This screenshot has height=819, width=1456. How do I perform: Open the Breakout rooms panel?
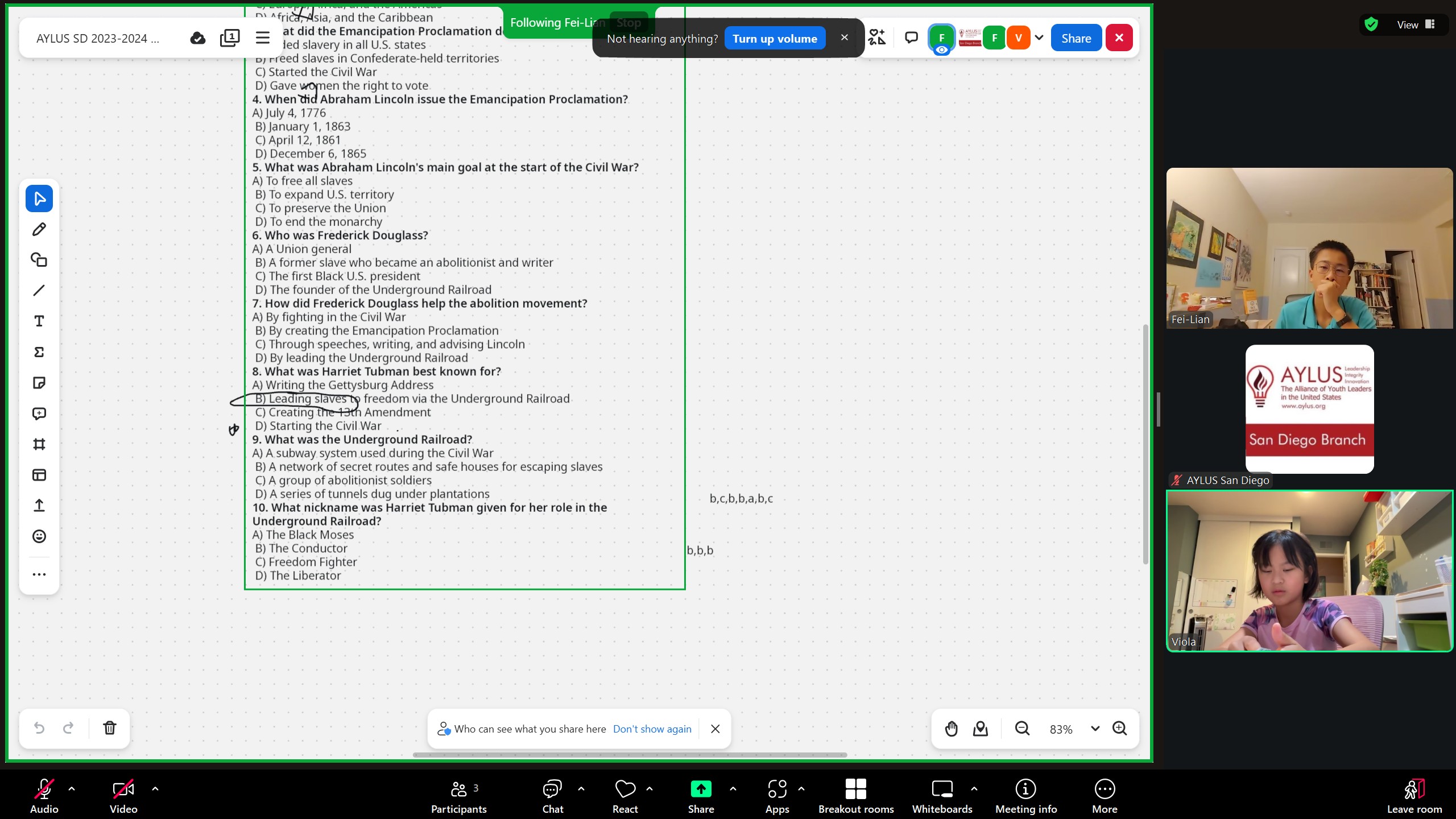tap(855, 794)
